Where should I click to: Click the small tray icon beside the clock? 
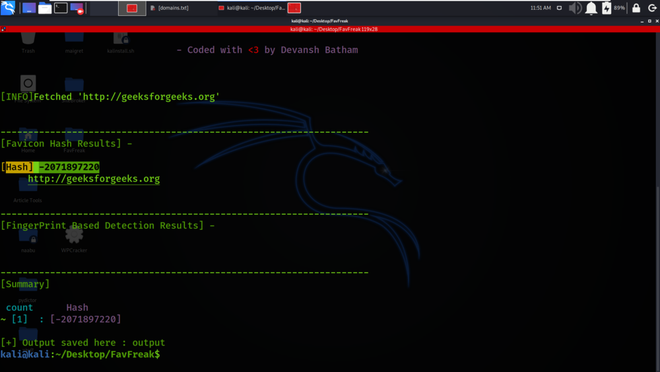[559, 8]
